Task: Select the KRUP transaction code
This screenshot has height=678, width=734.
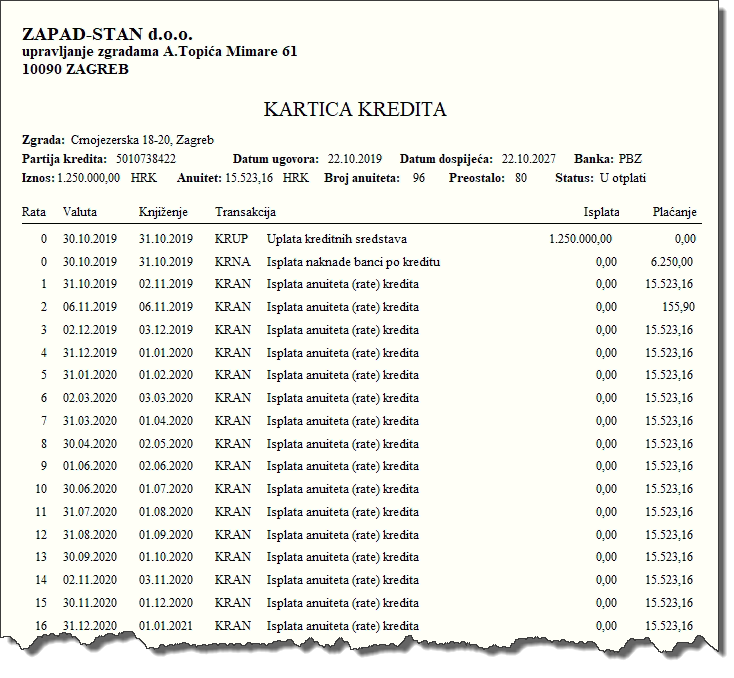Action: tap(231, 239)
